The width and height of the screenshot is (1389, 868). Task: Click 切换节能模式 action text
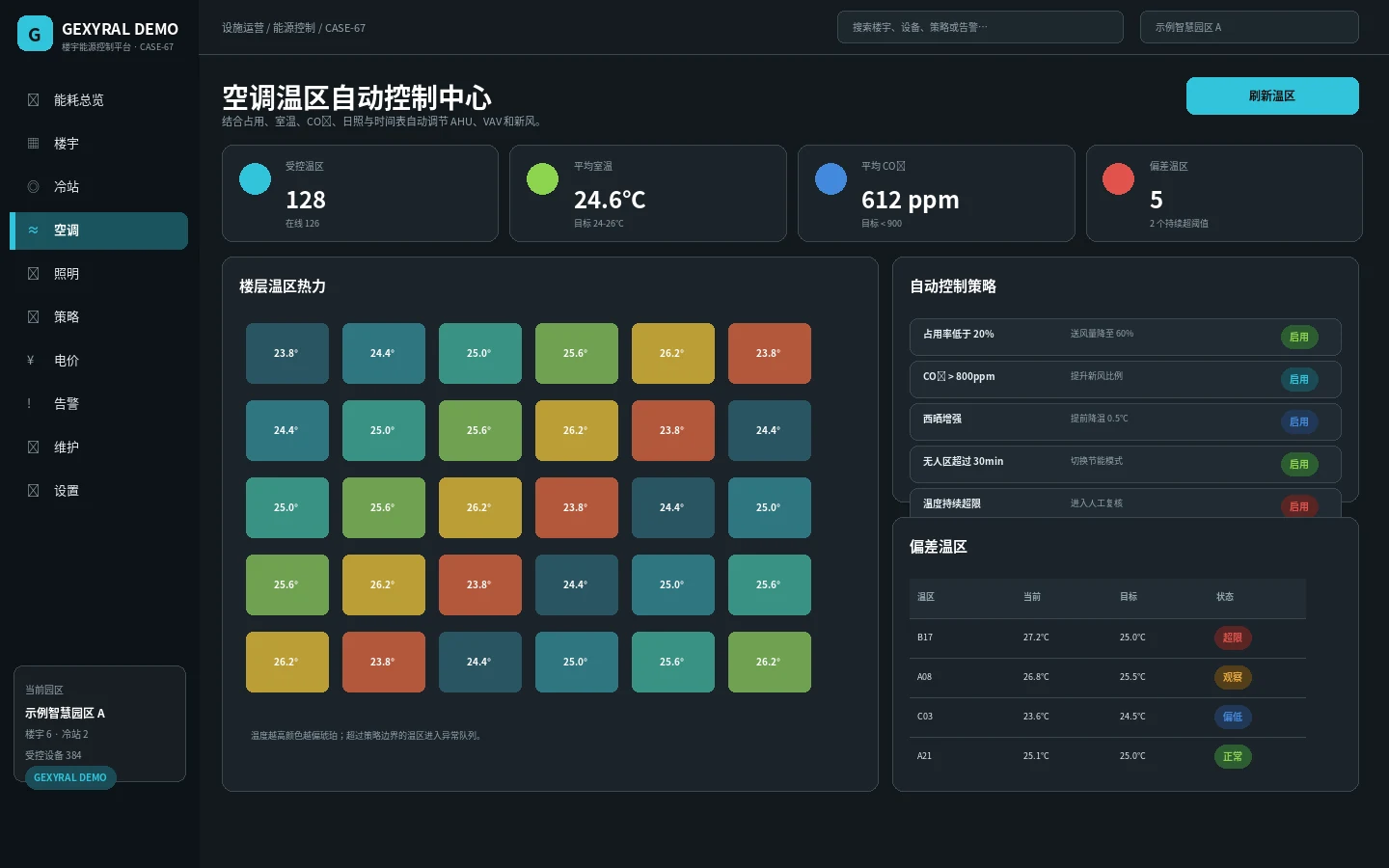(x=1096, y=461)
